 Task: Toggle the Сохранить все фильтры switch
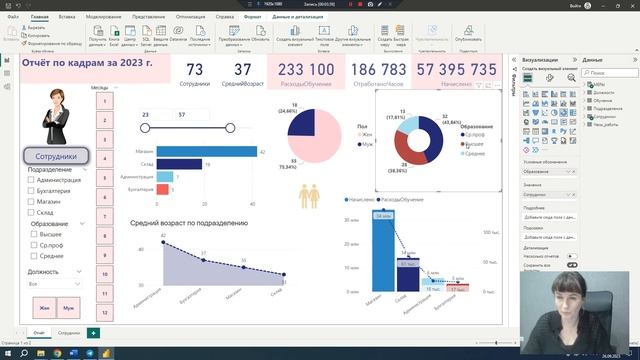tap(572, 265)
